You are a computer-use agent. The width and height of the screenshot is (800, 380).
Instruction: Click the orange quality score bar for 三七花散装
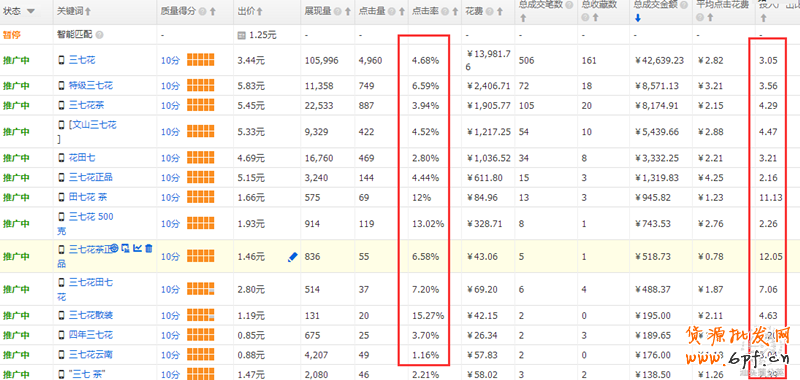(x=201, y=316)
